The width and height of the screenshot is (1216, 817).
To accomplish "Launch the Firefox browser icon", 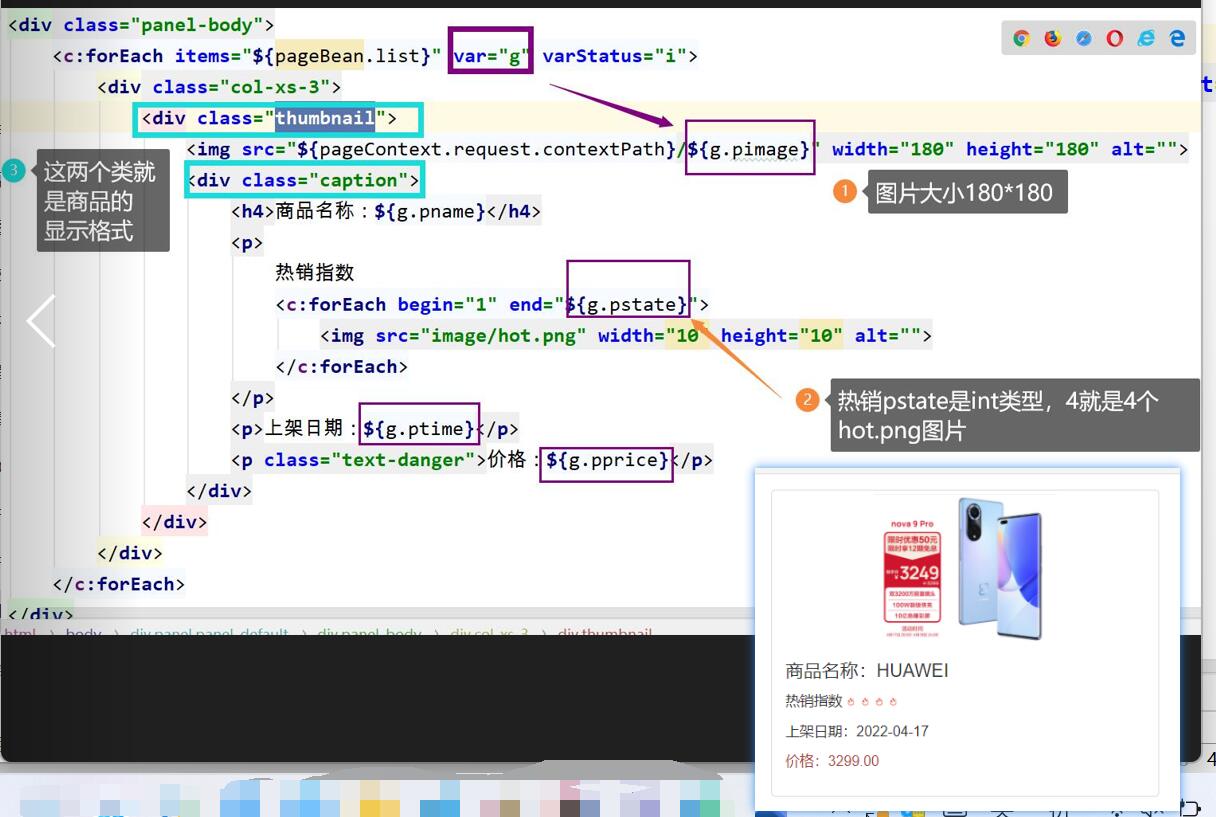I will click(1051, 38).
